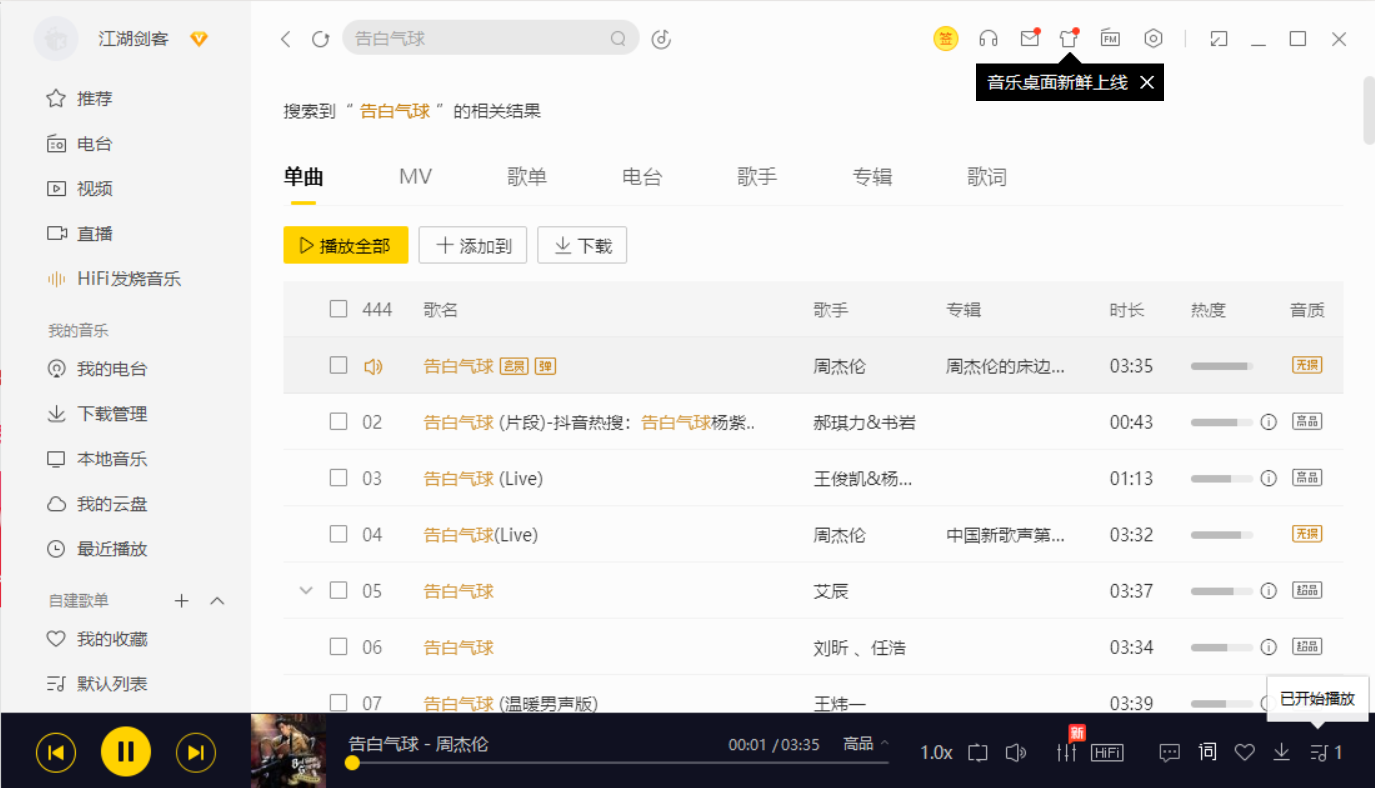
Task: Click the 下载 button above list
Action: click(582, 245)
